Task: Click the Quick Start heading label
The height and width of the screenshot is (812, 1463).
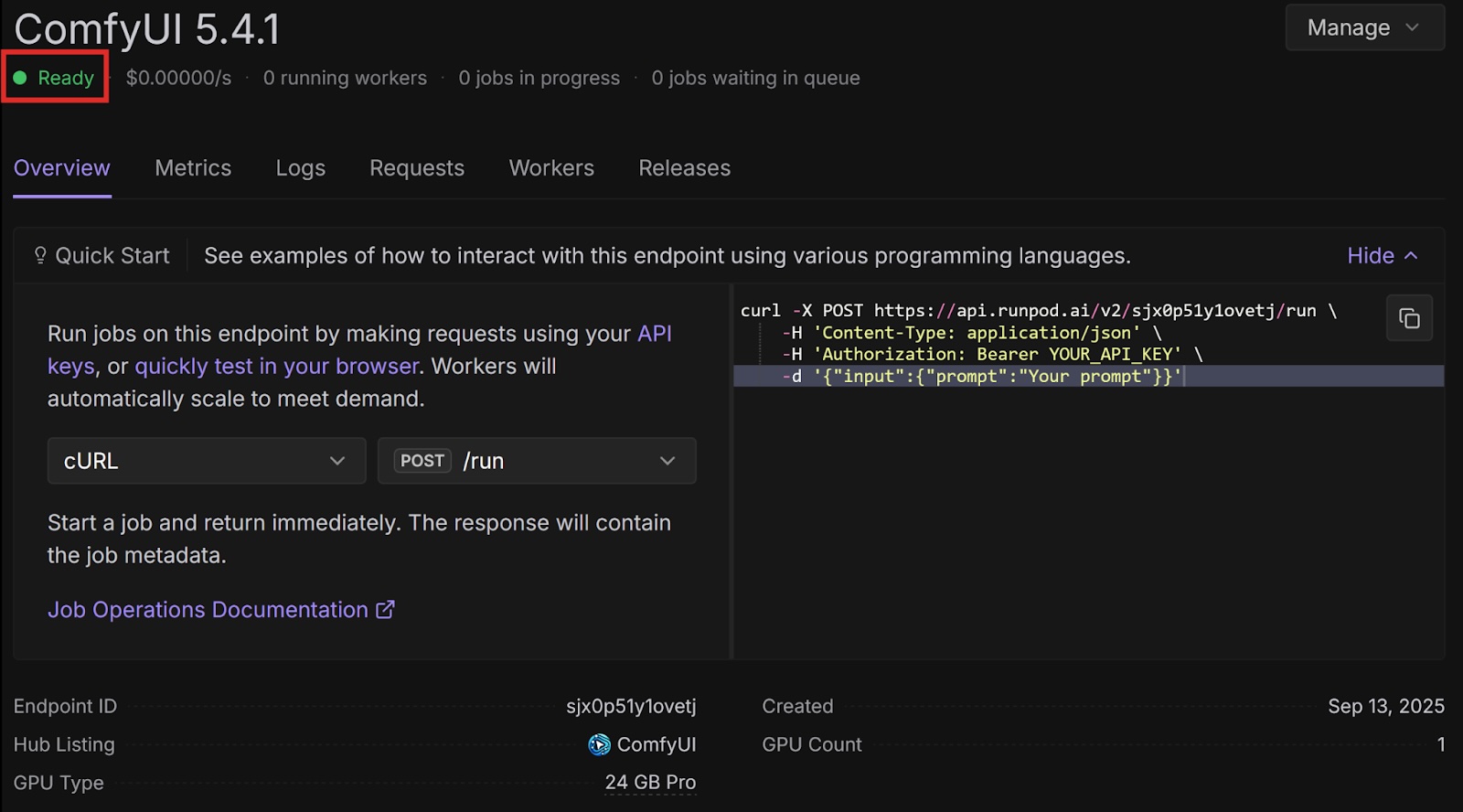Action: coord(112,255)
